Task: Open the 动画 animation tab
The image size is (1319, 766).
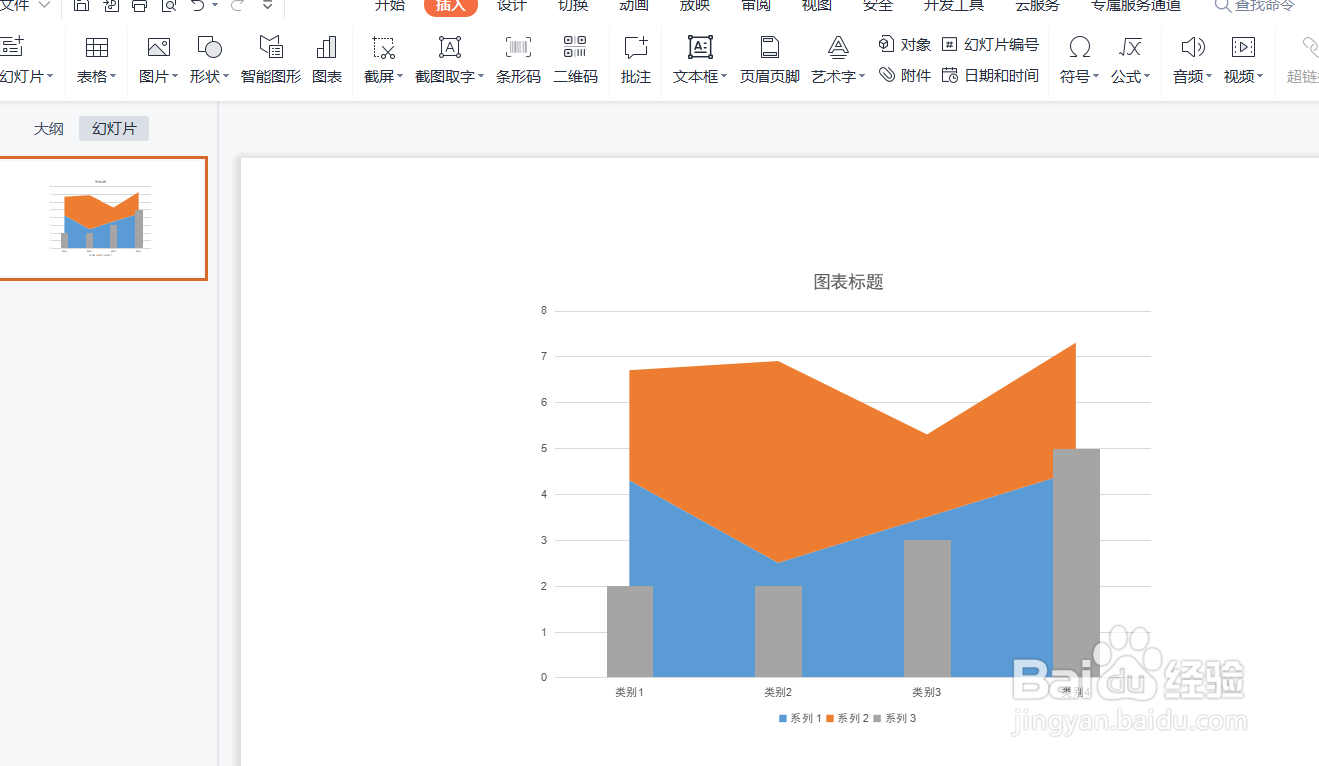Action: 634,5
